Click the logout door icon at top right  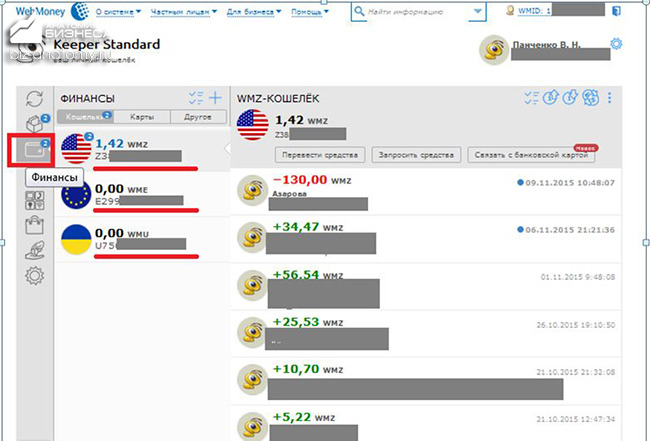click(x=617, y=11)
